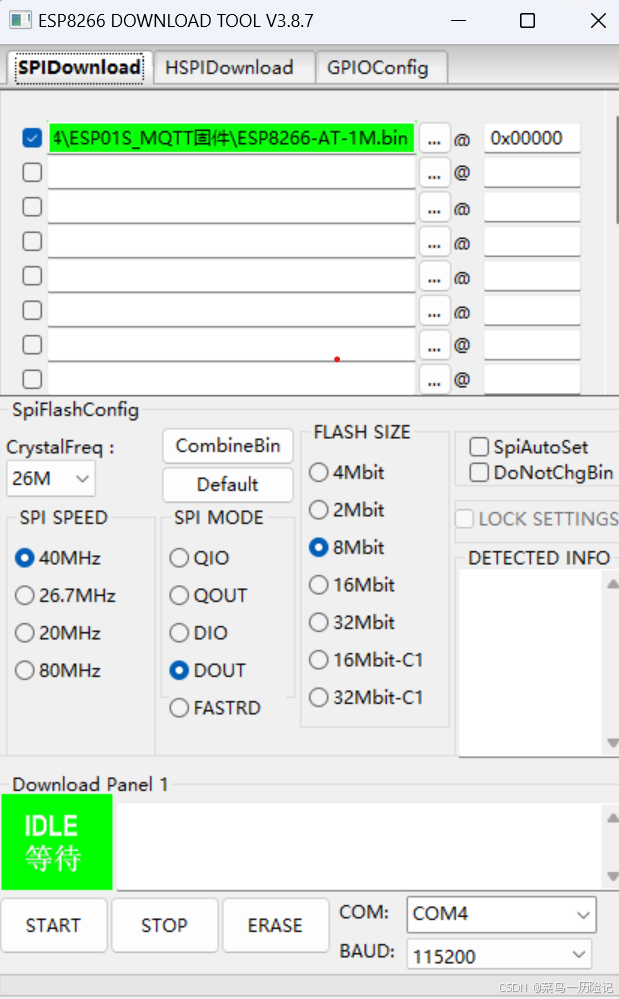This screenshot has height=999, width=619.
Task: Click the START button
Action: (x=53, y=925)
